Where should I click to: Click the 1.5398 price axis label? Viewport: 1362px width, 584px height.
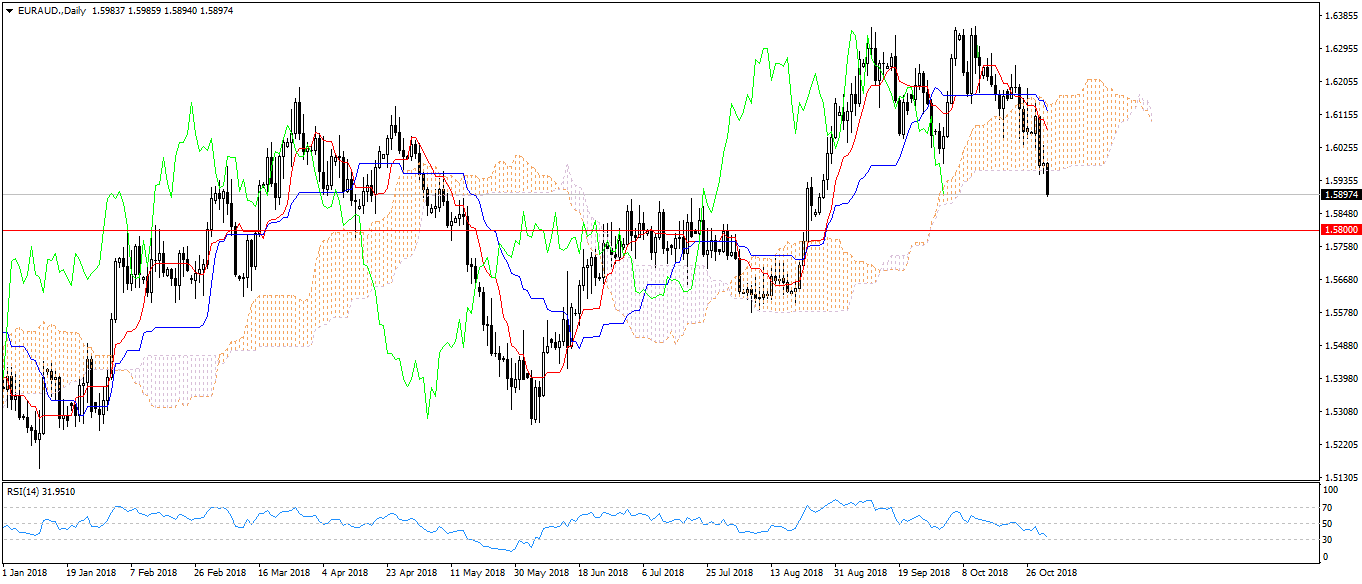(1340, 379)
